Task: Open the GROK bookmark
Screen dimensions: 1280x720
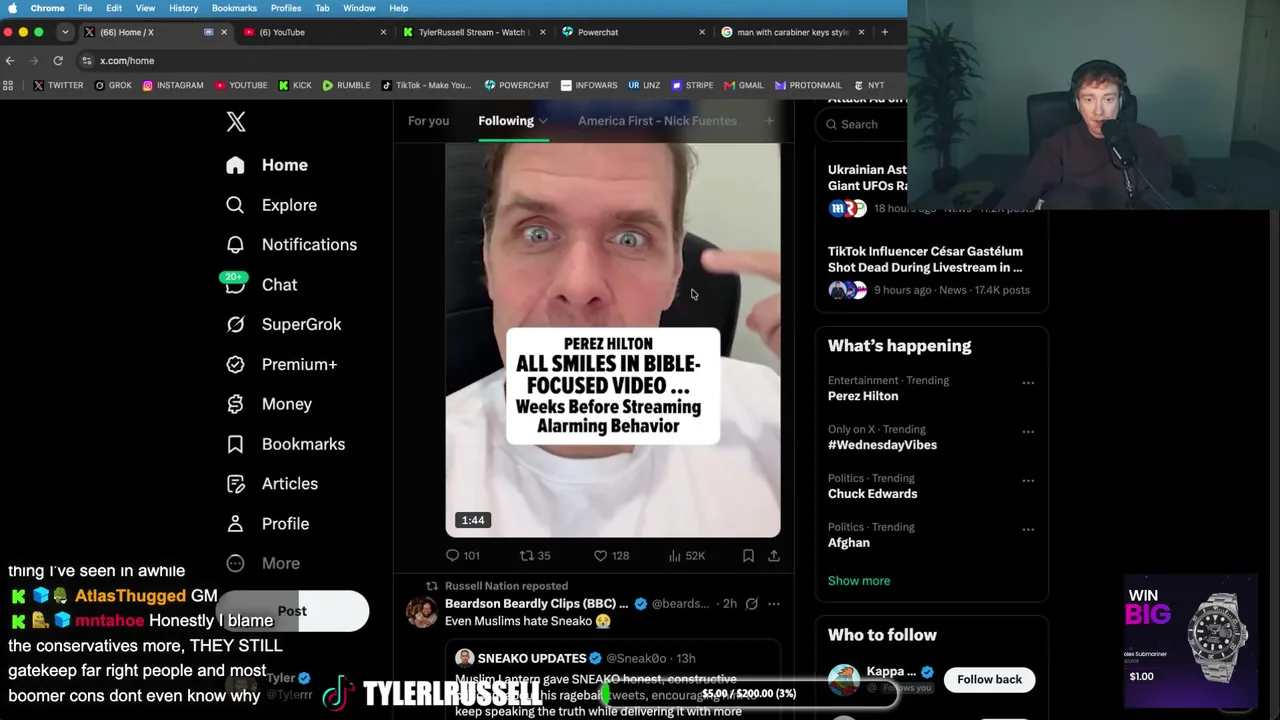Action: point(113,86)
